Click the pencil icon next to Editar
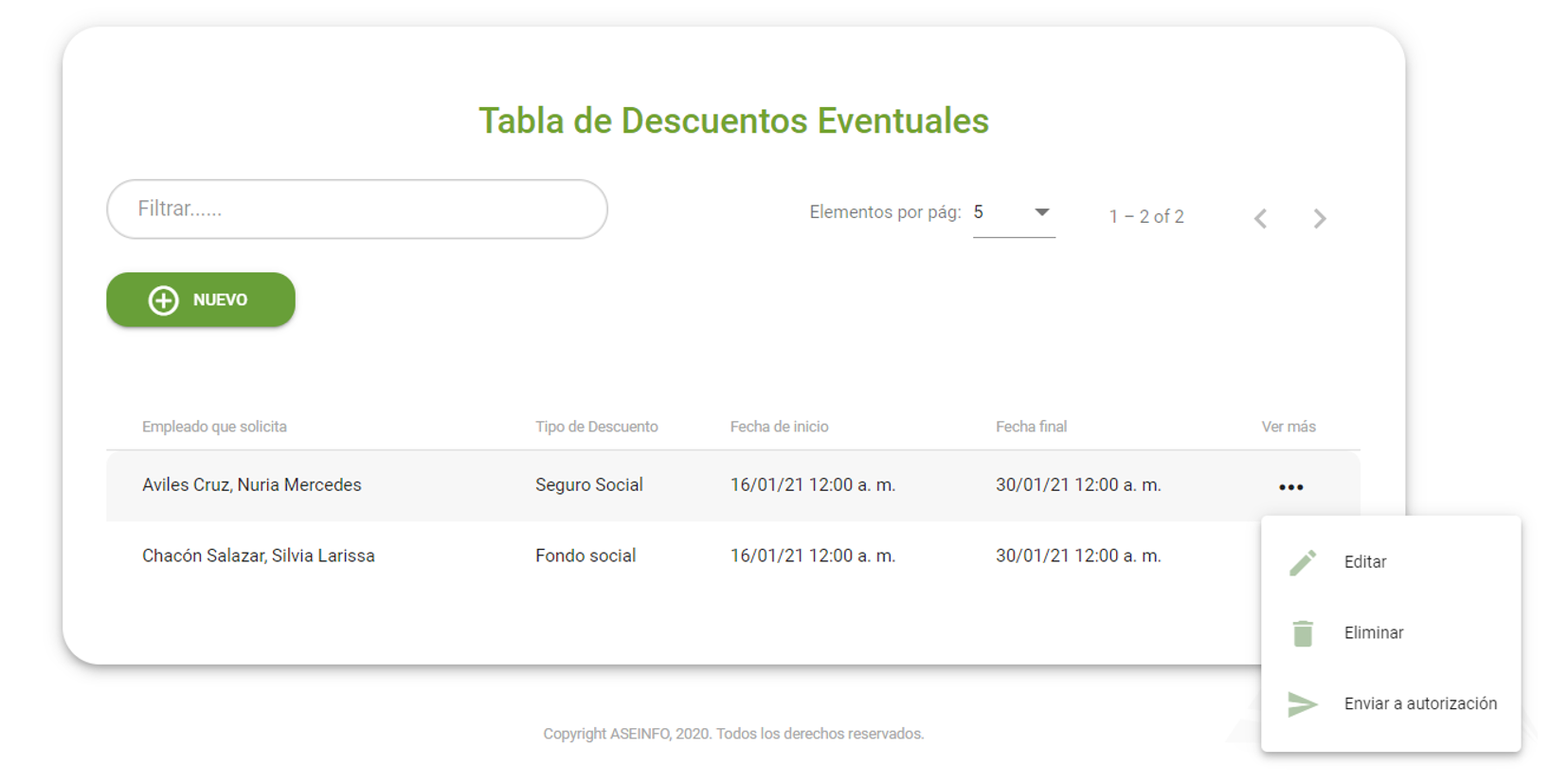1568x784 pixels. coord(1303,562)
